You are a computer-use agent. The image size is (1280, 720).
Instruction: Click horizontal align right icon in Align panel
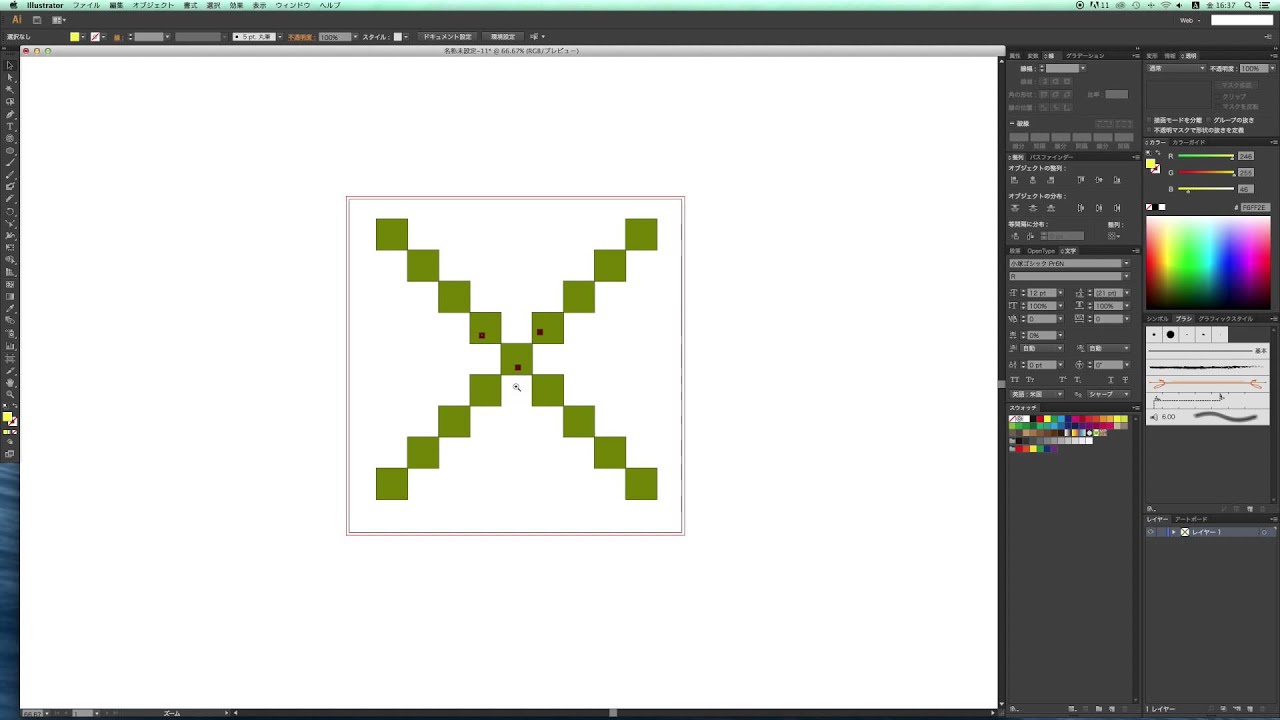(x=1051, y=180)
